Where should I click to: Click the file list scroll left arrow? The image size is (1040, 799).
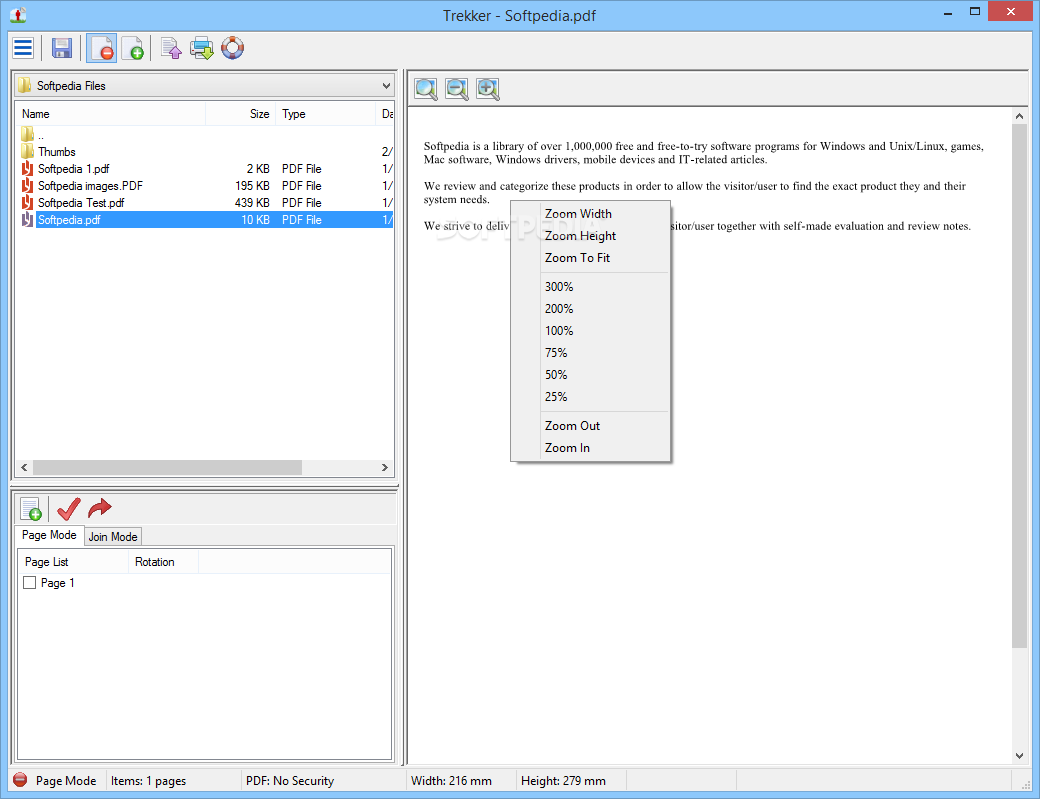coord(25,467)
